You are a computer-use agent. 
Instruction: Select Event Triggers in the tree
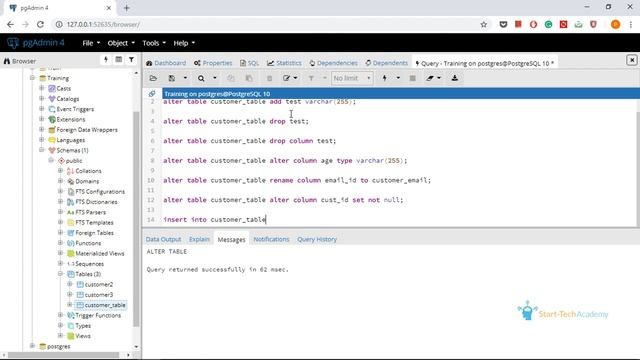tap(75, 109)
